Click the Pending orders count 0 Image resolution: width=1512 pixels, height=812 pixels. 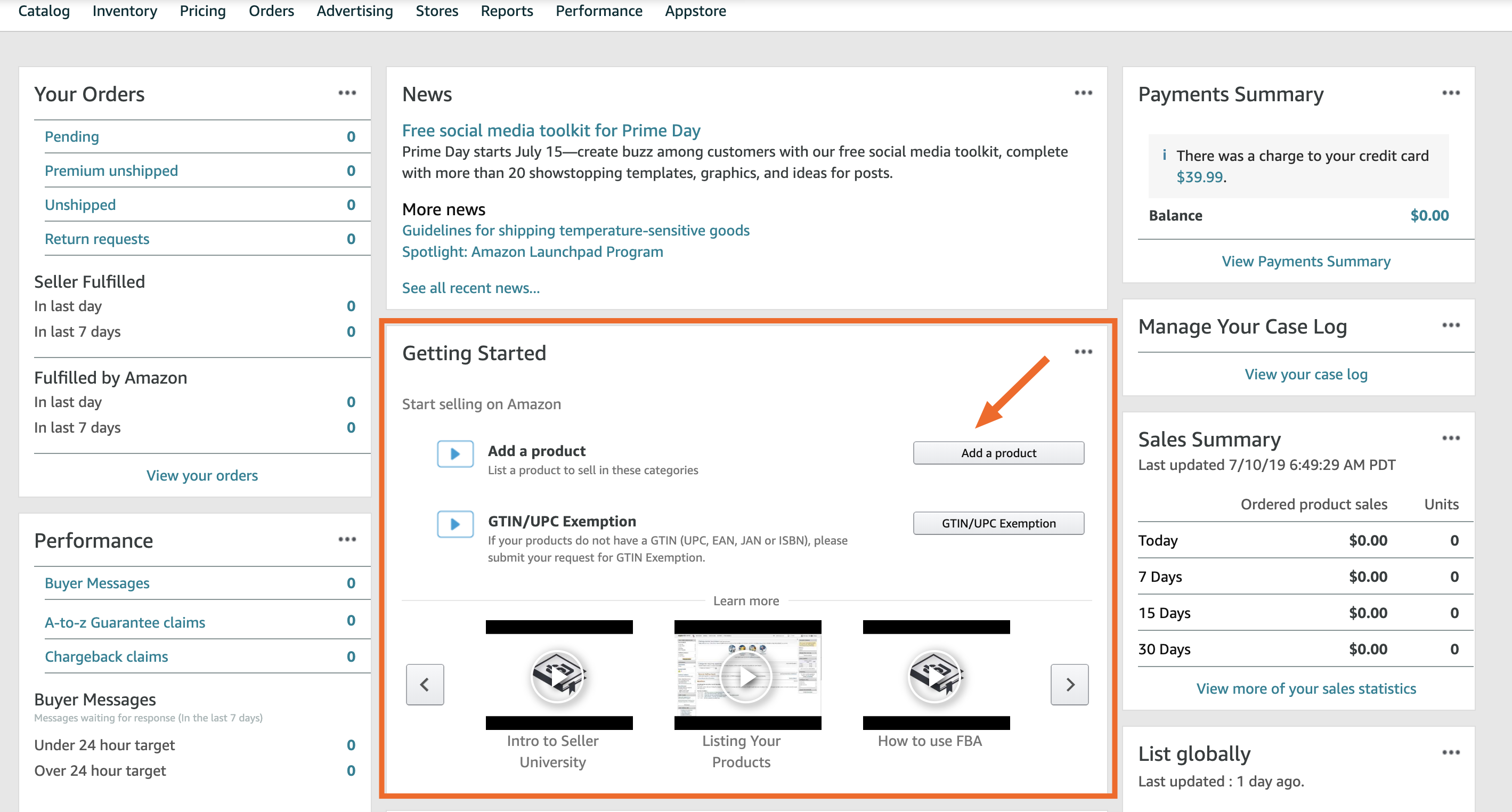click(351, 137)
